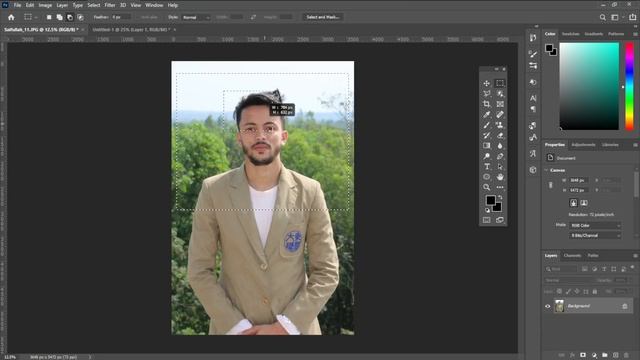This screenshot has width=640, height=360.
Task: Change screen mode icon in toolbox
Action: tap(500, 220)
